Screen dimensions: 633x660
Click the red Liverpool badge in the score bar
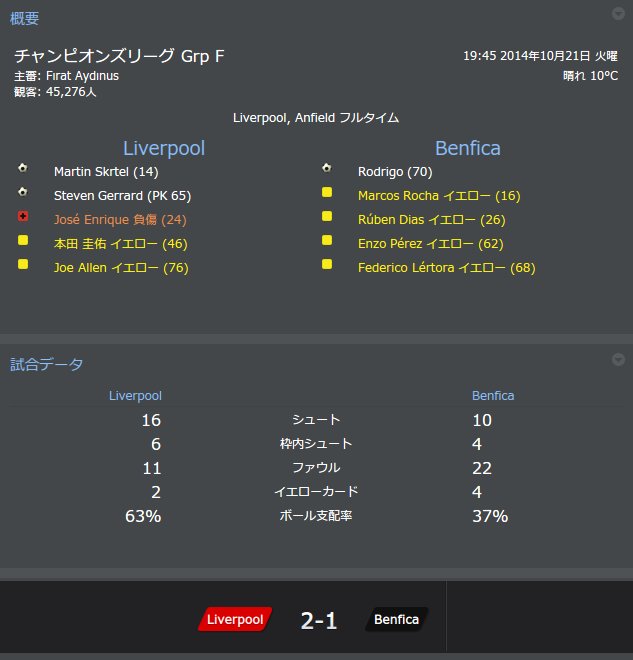235,620
